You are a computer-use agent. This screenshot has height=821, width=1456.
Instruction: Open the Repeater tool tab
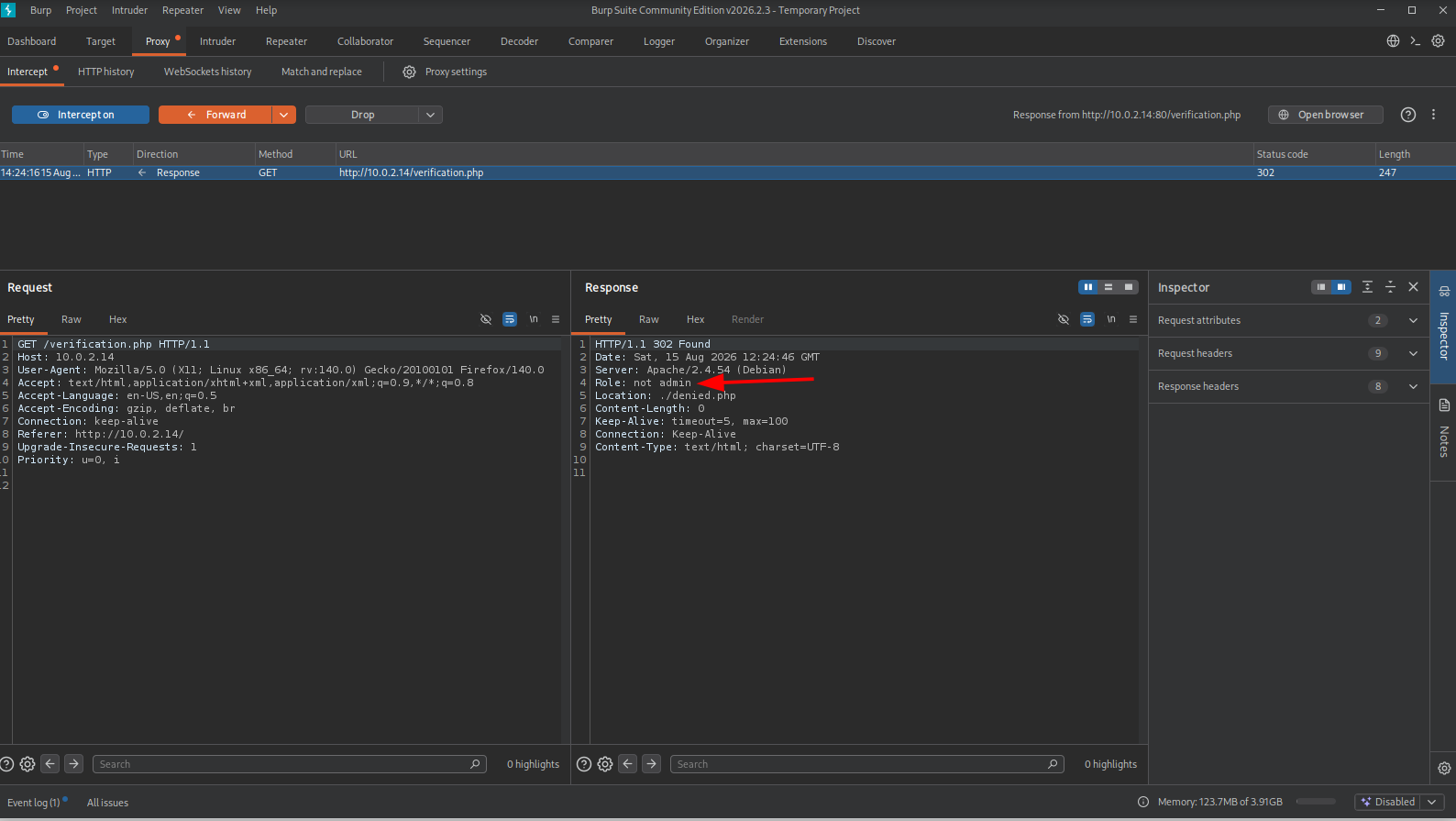[286, 41]
